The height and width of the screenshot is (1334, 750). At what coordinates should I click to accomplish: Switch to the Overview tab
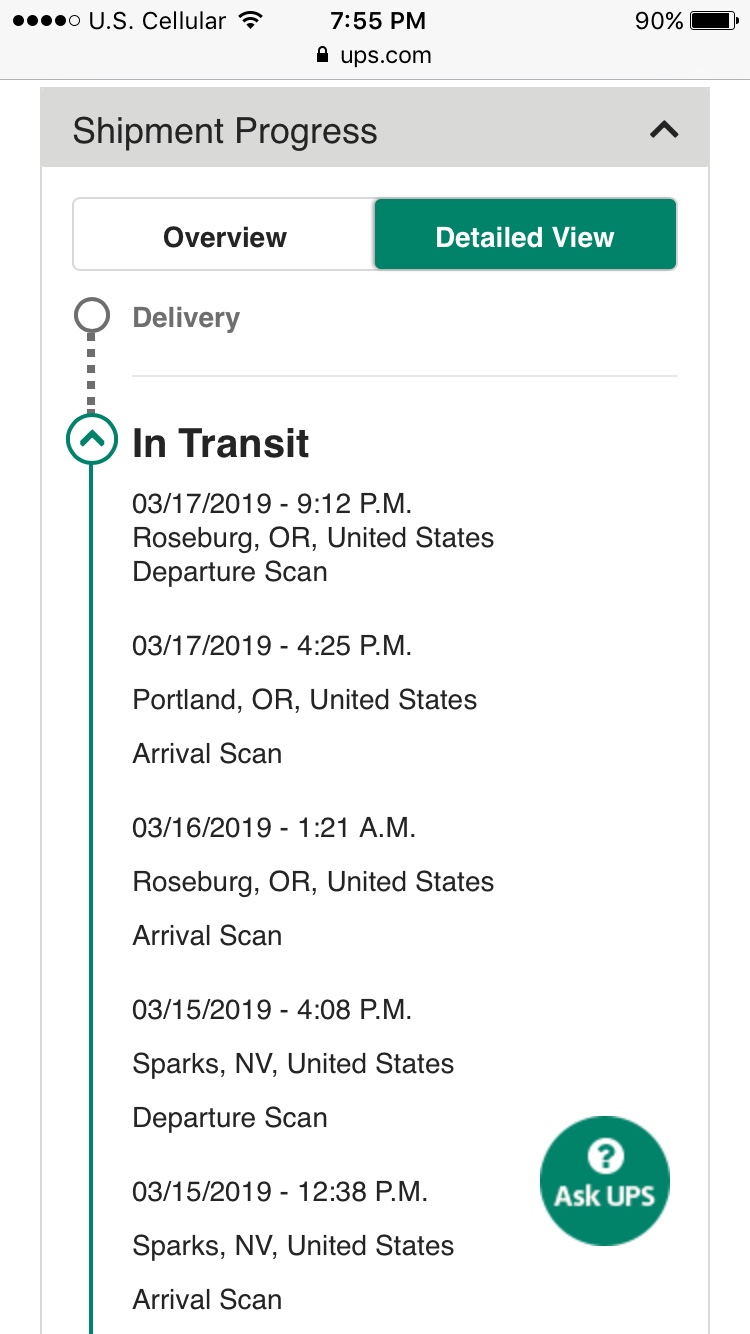pyautogui.click(x=224, y=237)
